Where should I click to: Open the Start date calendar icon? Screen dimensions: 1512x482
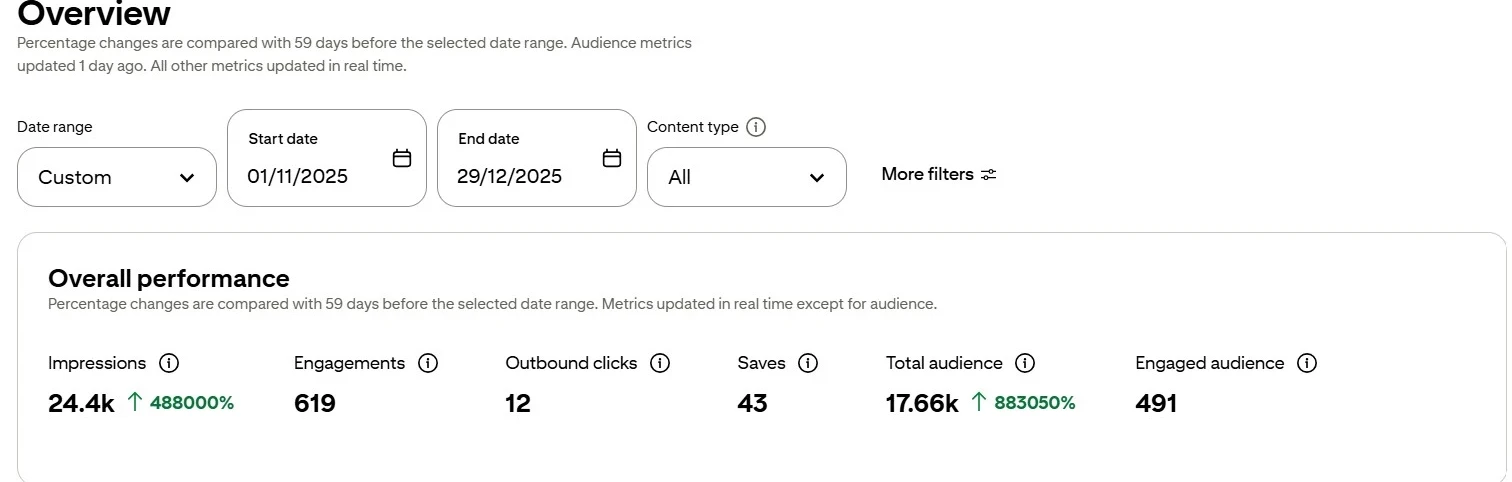[402, 158]
